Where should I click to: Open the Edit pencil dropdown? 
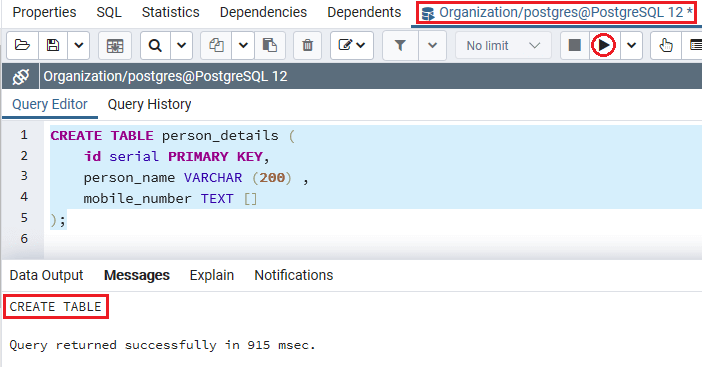coord(352,45)
